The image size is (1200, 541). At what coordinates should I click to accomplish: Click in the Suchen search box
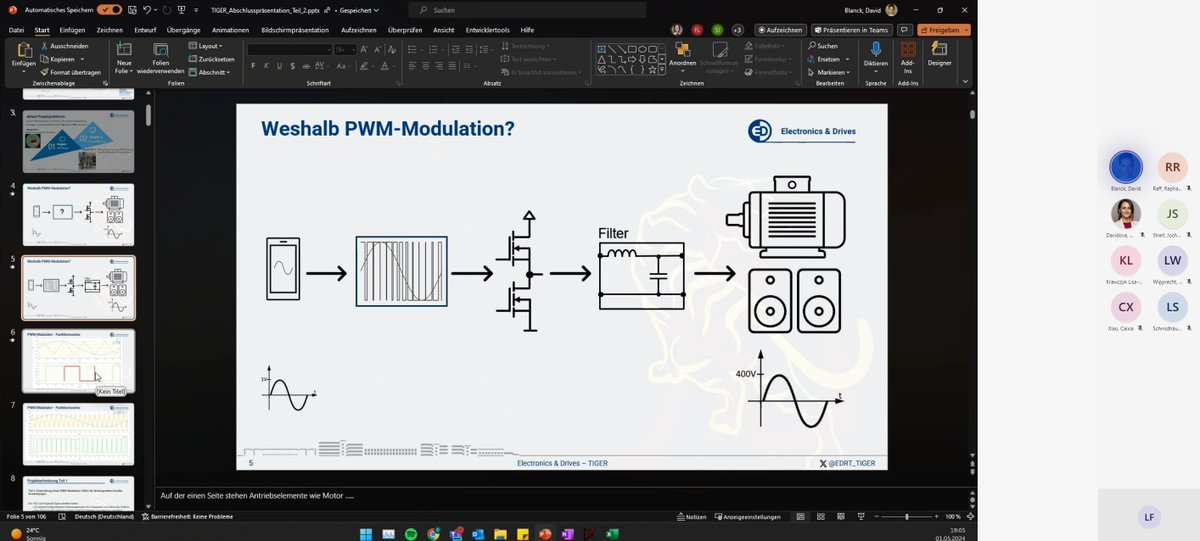pyautogui.click(x=535, y=9)
